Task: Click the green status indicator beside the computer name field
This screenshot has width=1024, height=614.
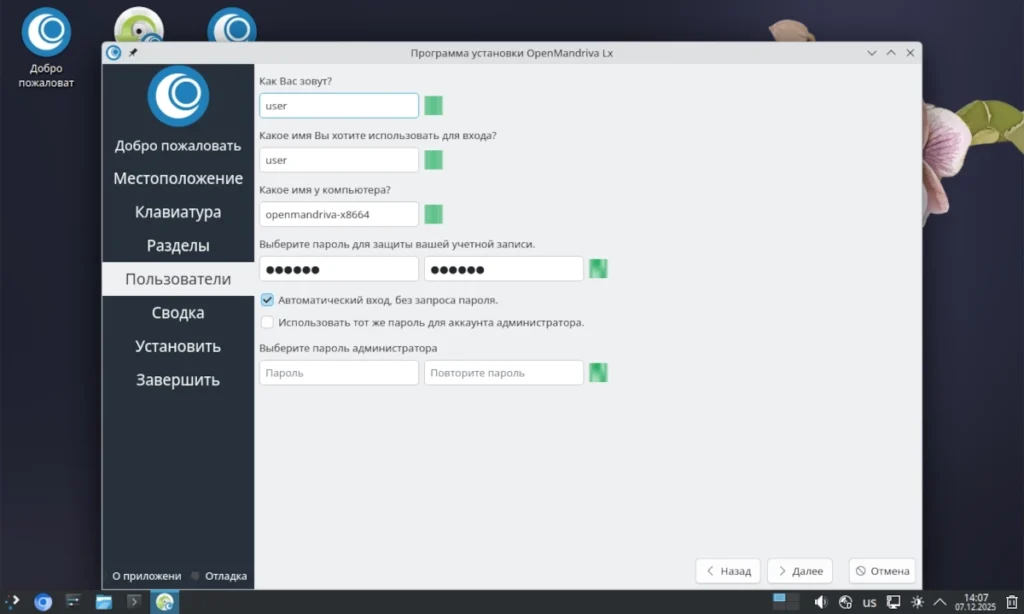Action: (x=434, y=214)
